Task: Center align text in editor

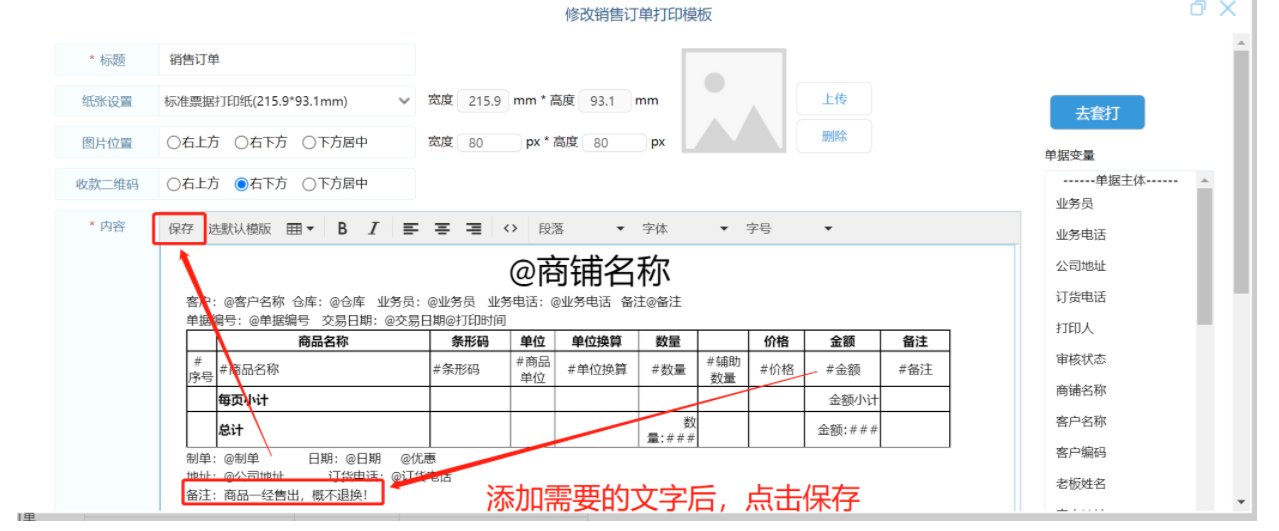Action: tap(442, 229)
